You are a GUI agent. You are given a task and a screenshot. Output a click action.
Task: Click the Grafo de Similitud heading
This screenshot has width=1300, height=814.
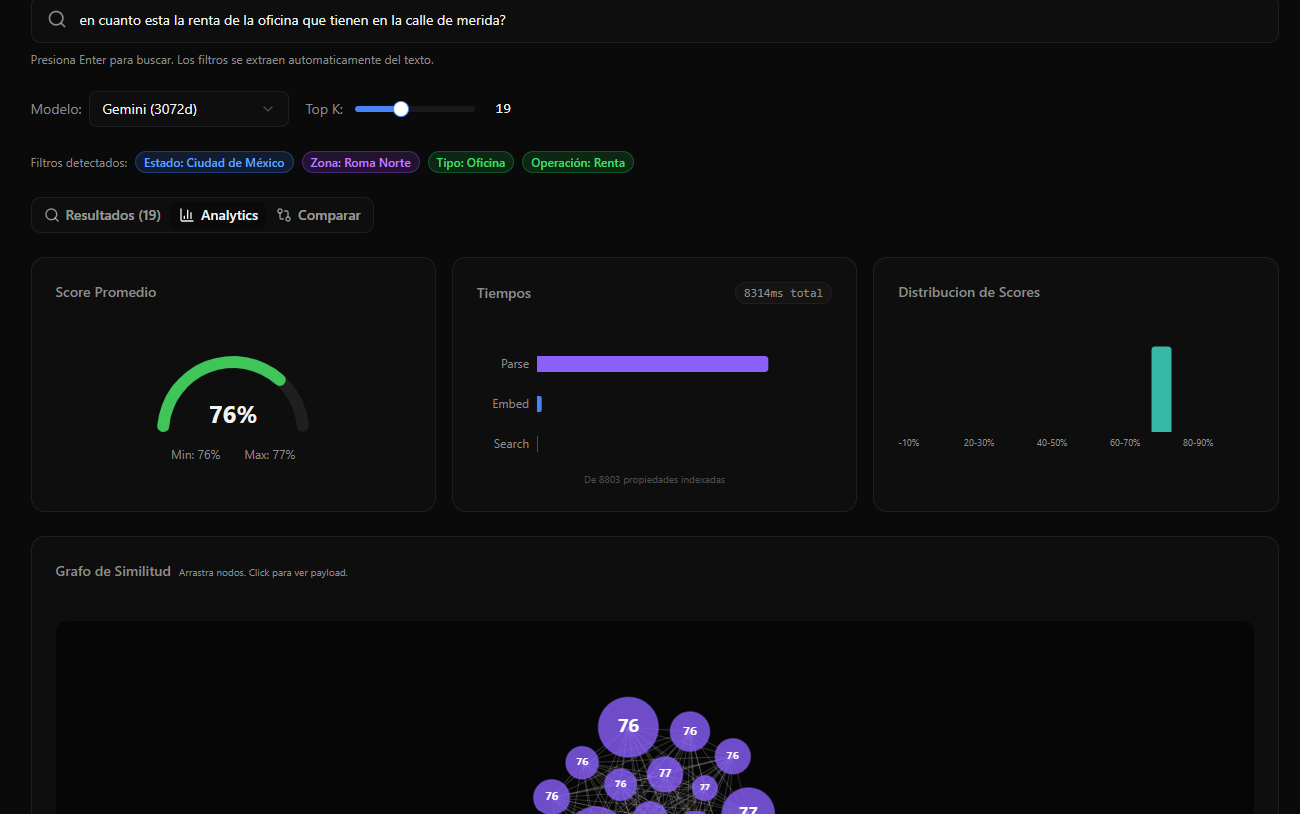[x=113, y=572]
